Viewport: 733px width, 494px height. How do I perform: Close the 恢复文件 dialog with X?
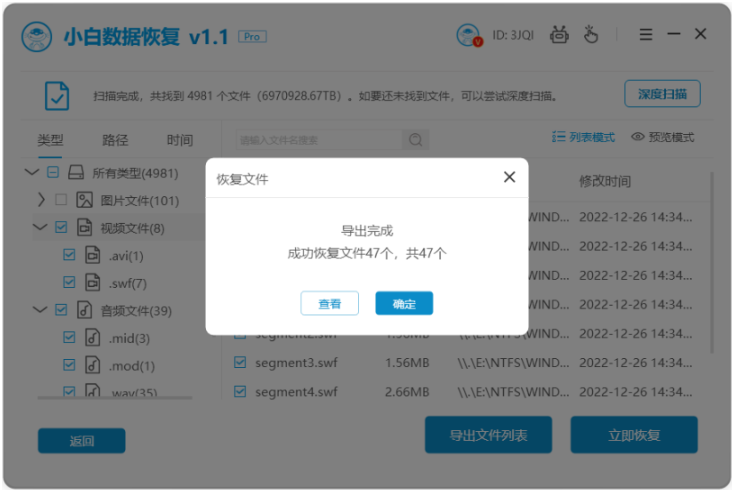509,177
